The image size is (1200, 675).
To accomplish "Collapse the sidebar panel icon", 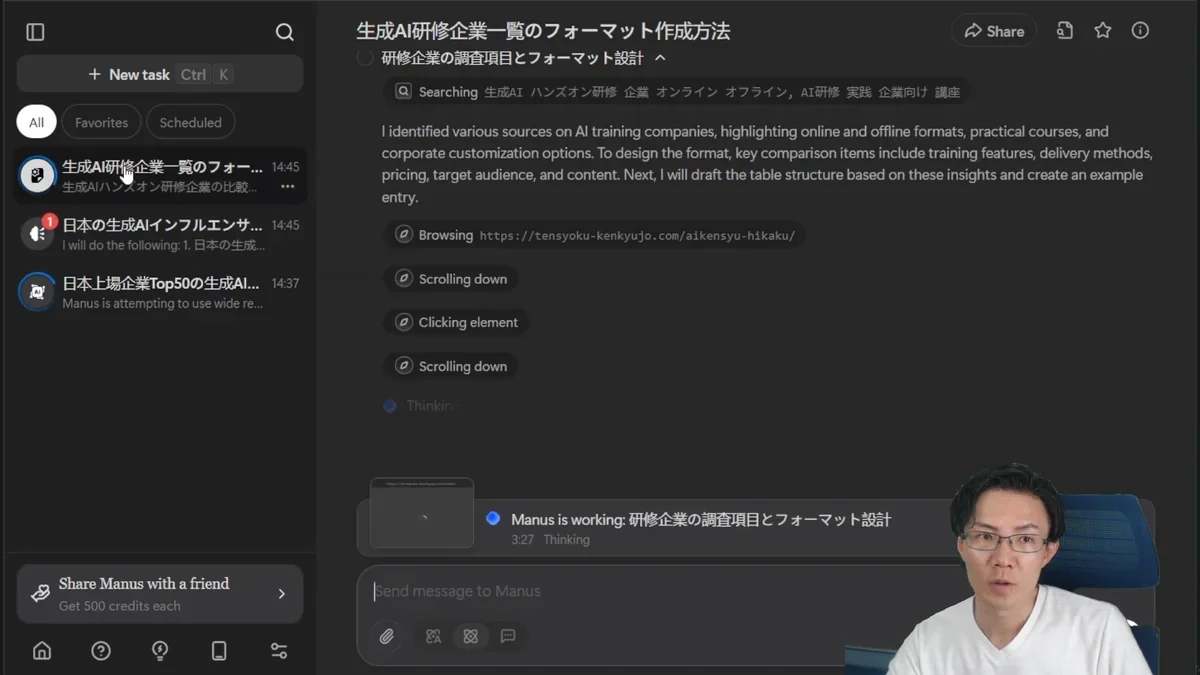I will [36, 32].
